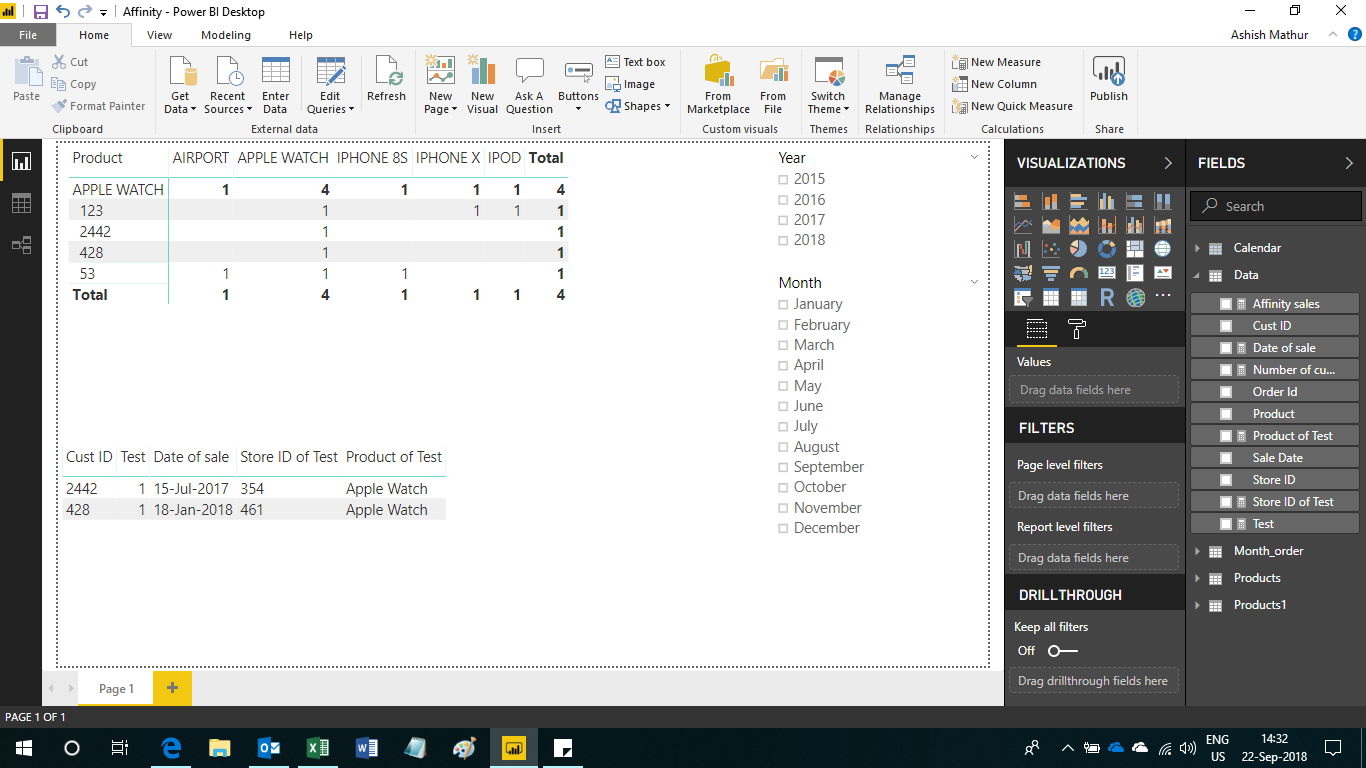Choose the ribbon chart visualization

tap(1163, 225)
